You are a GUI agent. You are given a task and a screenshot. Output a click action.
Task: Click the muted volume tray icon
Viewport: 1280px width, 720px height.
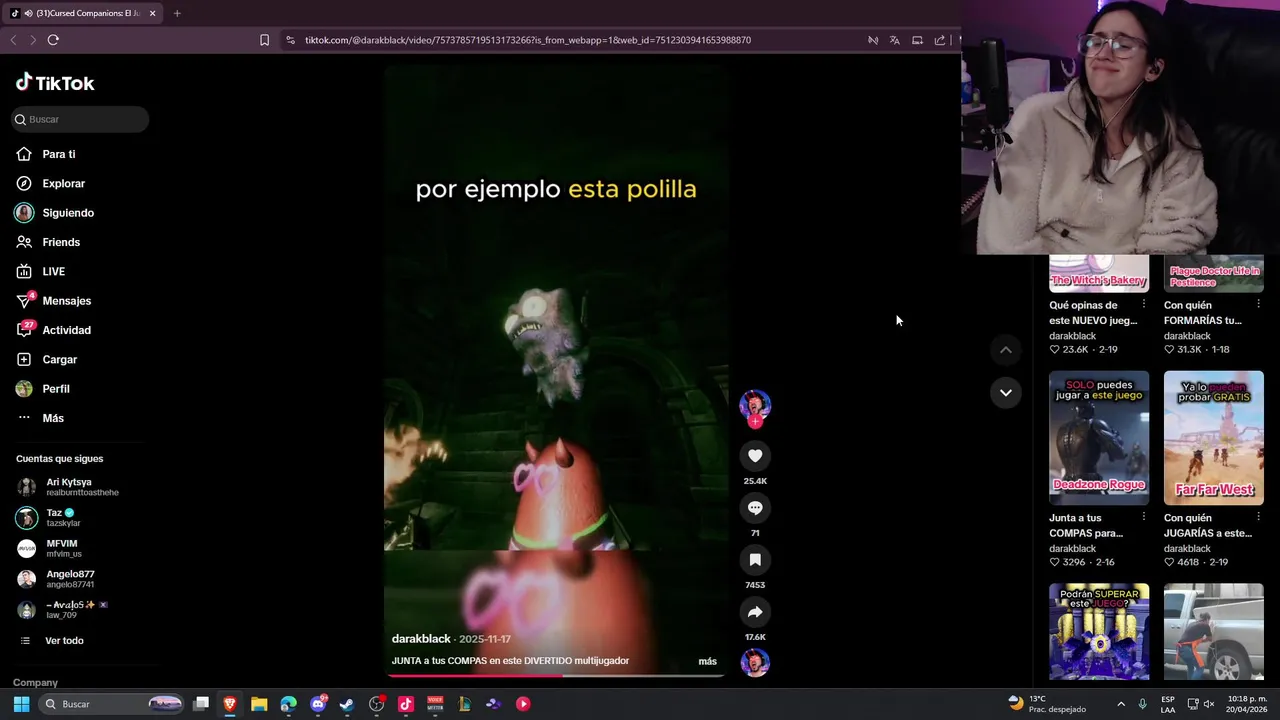(x=1209, y=704)
